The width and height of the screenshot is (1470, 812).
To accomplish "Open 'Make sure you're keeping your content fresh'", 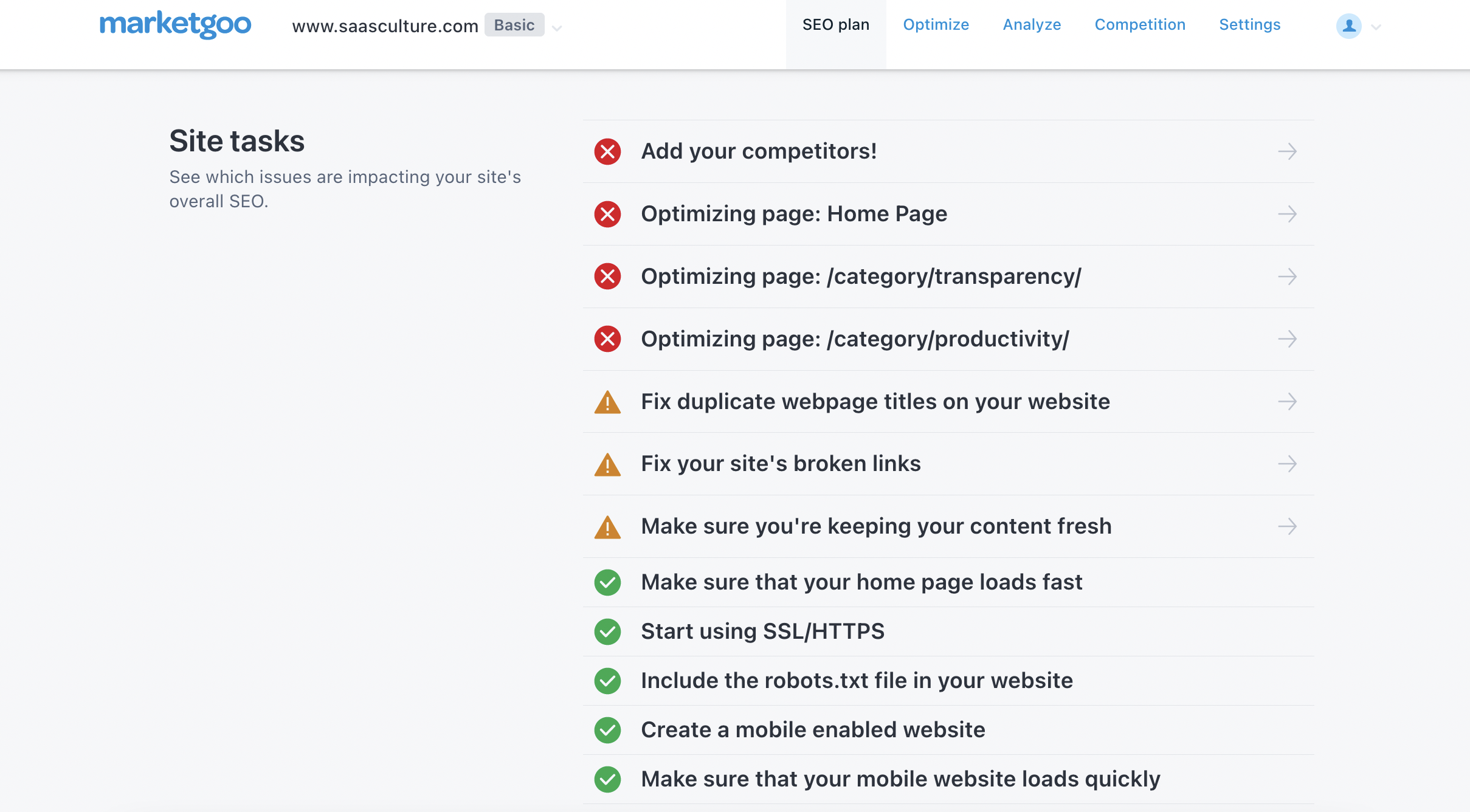I will pyautogui.click(x=948, y=526).
